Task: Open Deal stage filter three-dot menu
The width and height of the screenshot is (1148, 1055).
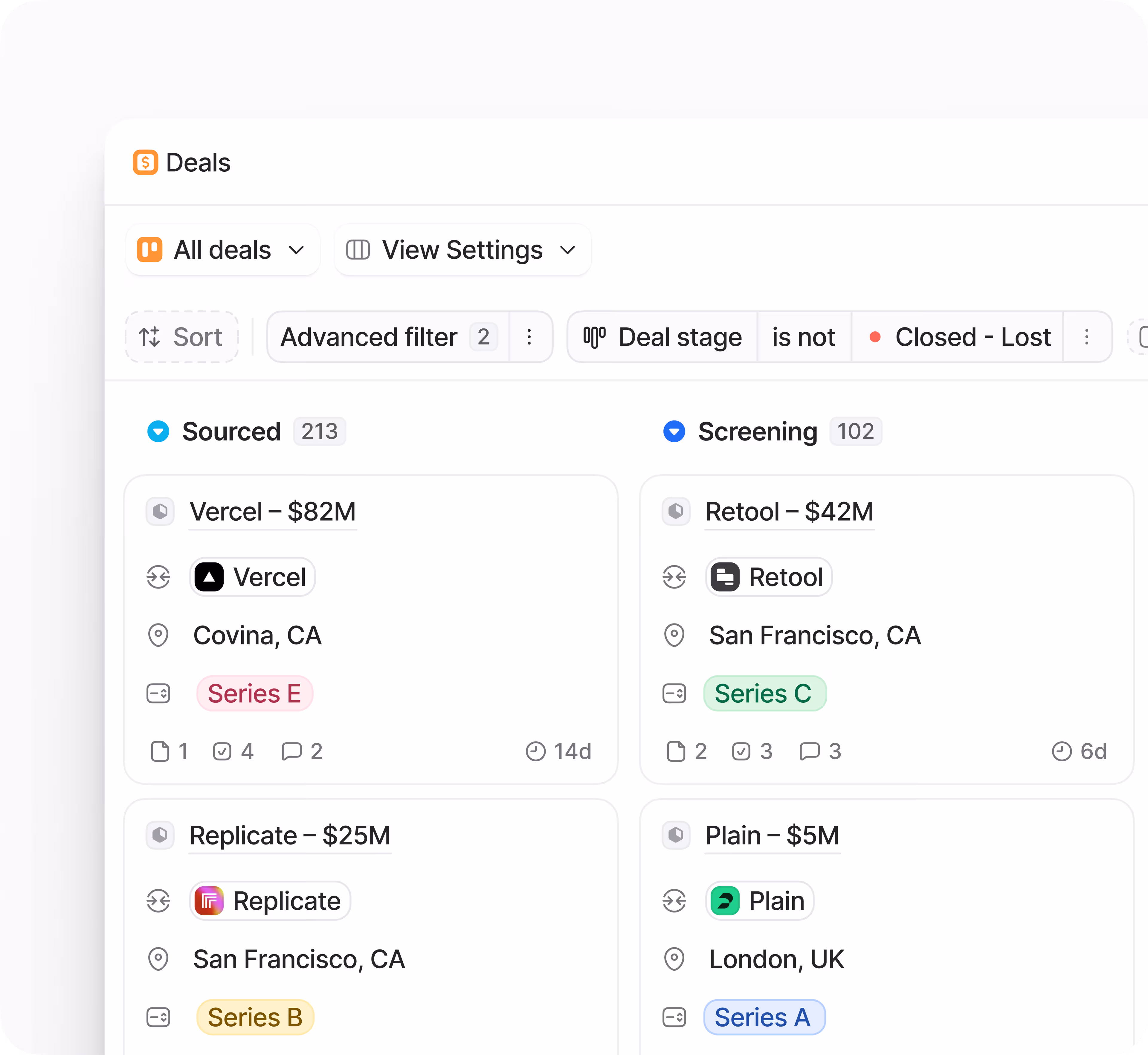Action: point(1086,337)
